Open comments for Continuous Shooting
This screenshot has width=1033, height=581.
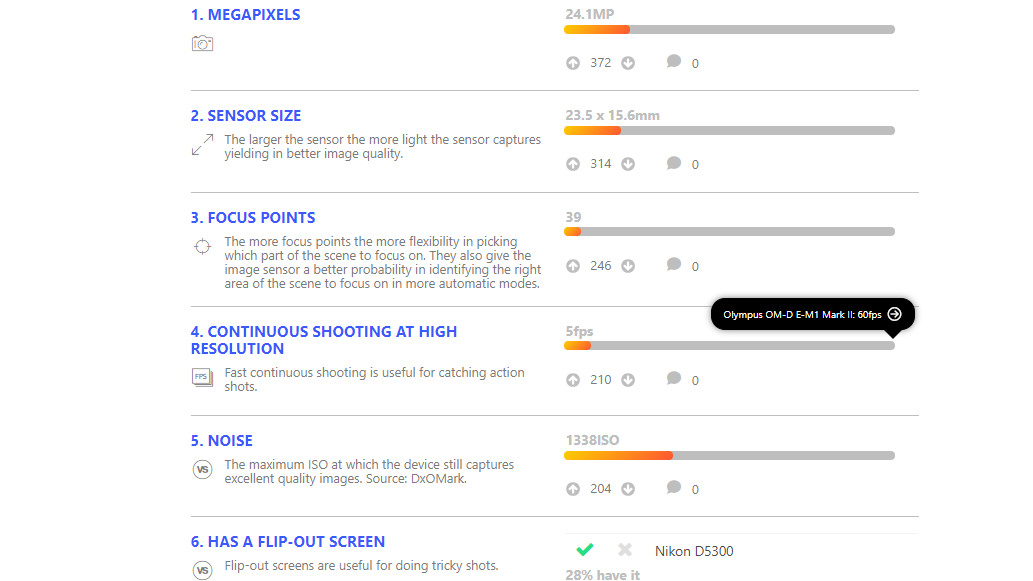673,379
